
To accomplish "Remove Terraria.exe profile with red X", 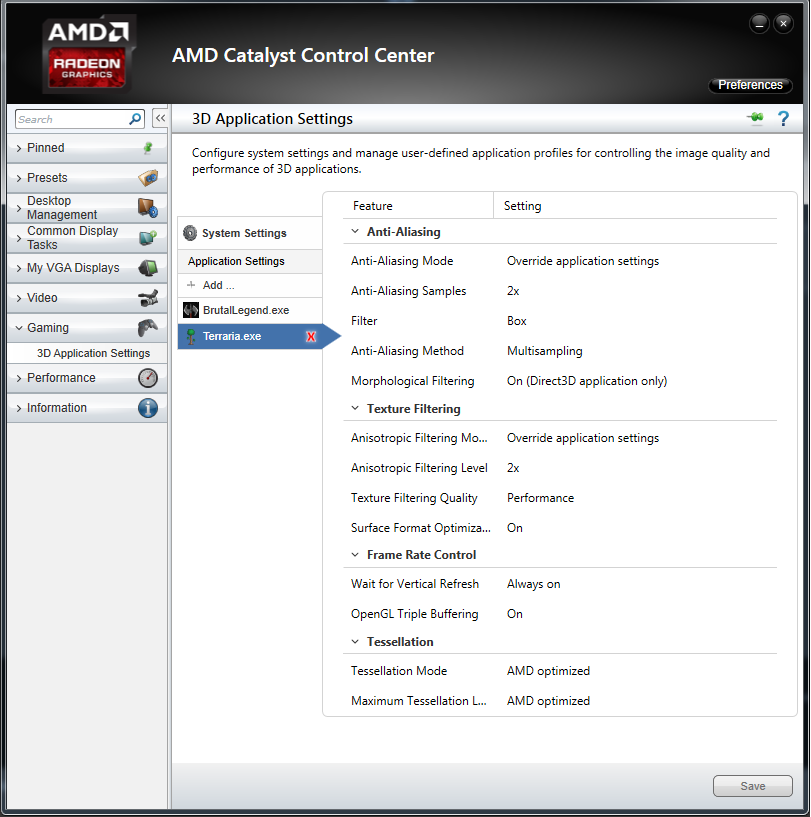I will click(x=311, y=337).
